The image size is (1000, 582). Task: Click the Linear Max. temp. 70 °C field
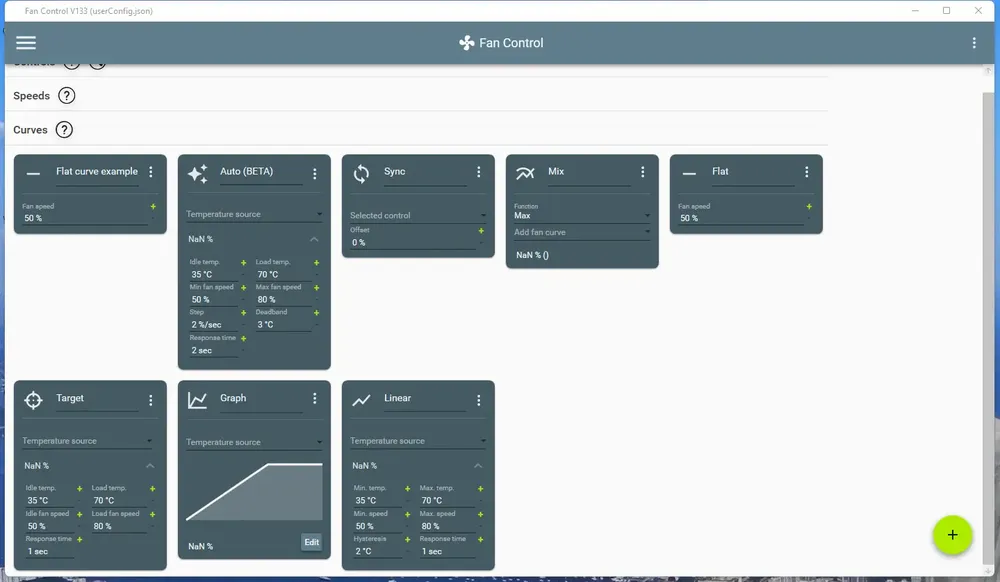pos(446,500)
